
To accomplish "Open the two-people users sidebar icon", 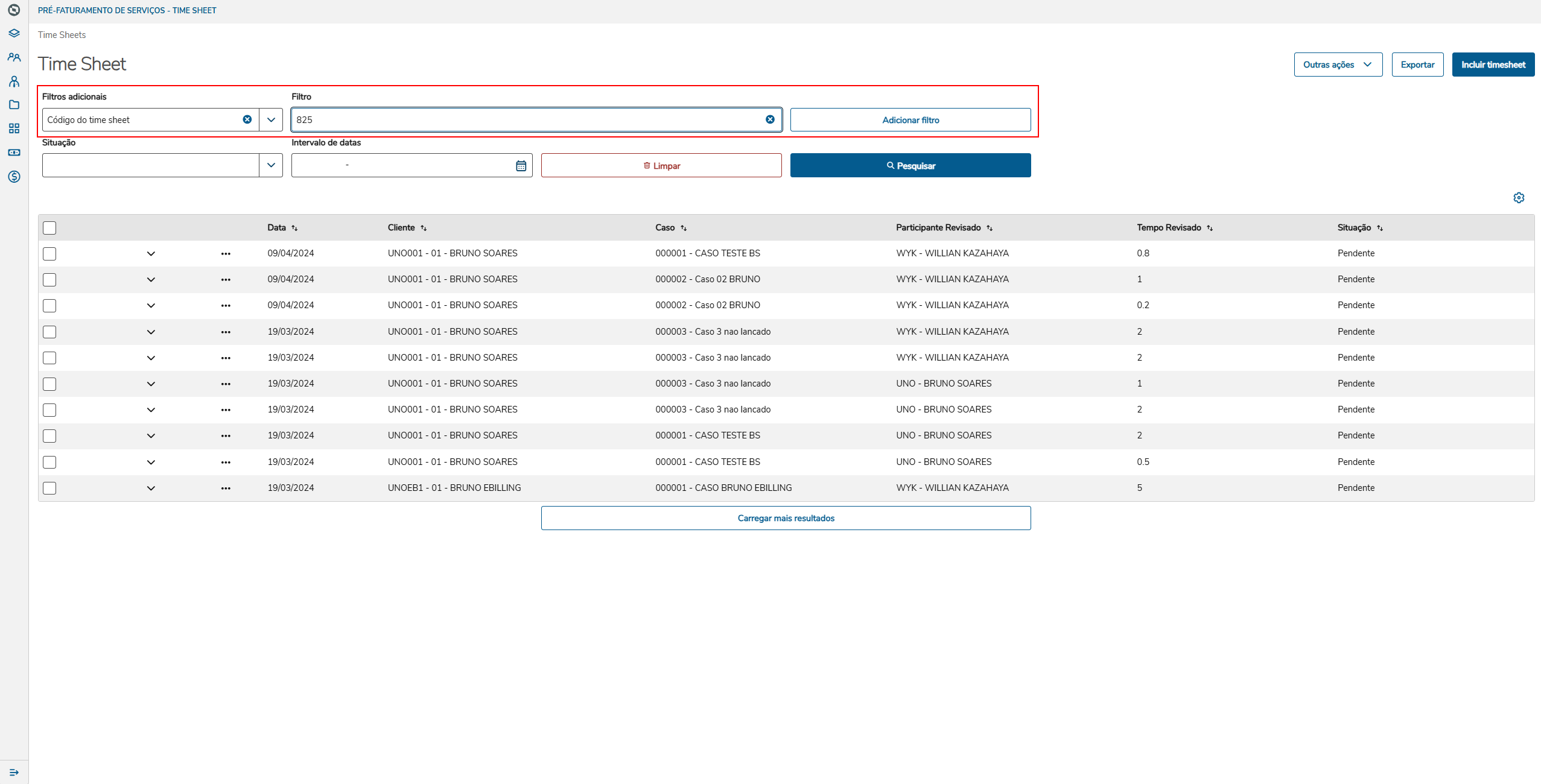I will coord(14,57).
